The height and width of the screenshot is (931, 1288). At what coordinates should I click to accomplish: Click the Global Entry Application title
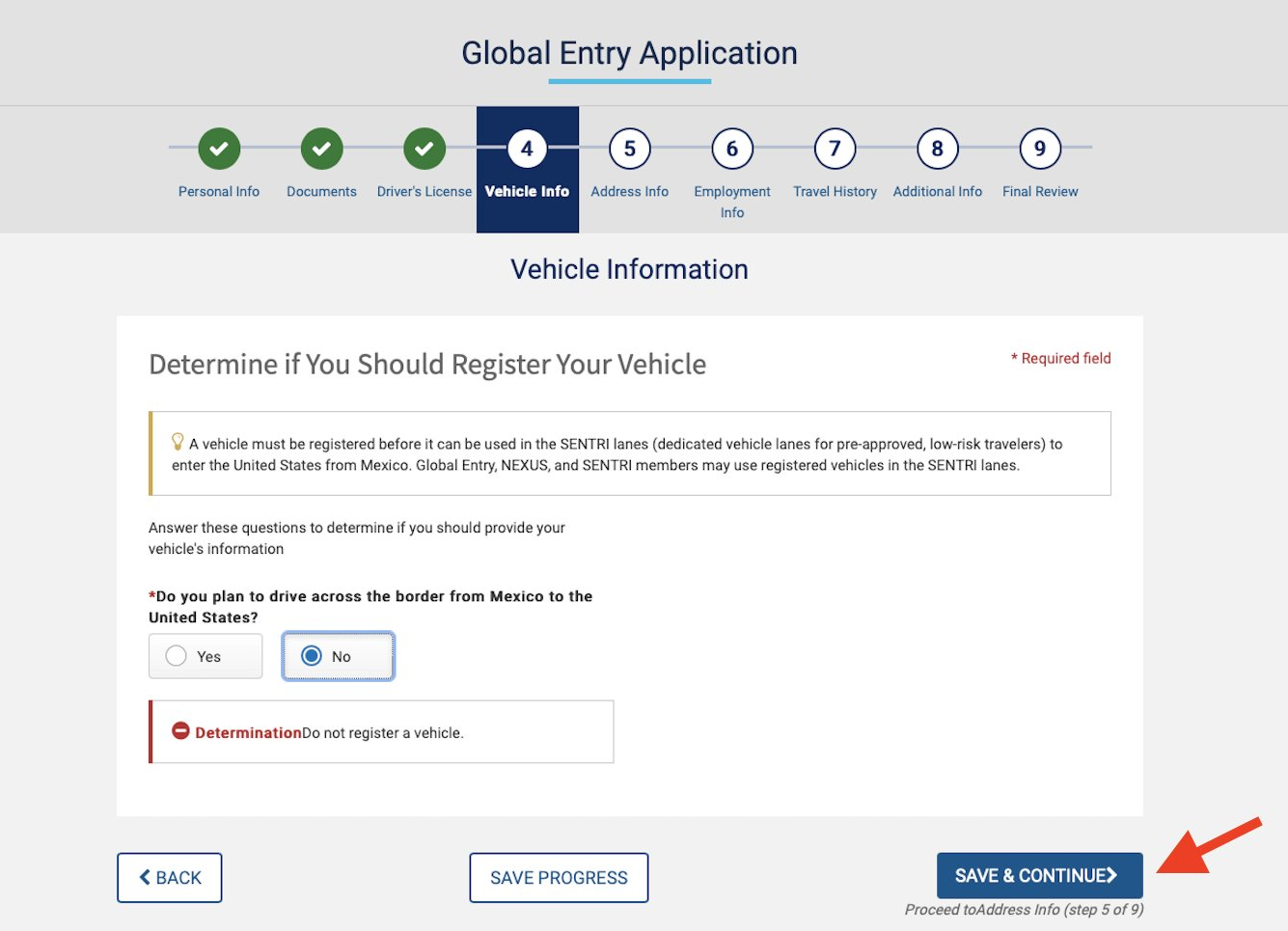630,53
